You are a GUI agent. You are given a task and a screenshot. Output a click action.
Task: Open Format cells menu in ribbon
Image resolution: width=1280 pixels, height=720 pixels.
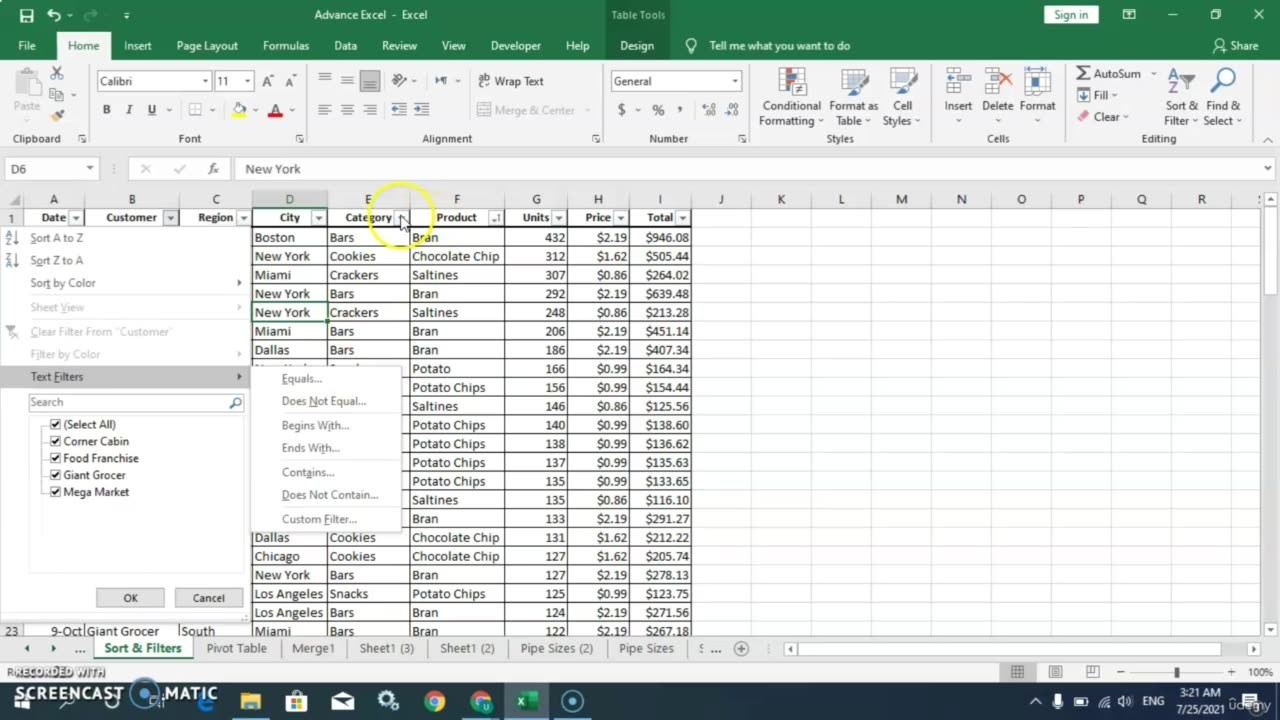[x=1037, y=98]
